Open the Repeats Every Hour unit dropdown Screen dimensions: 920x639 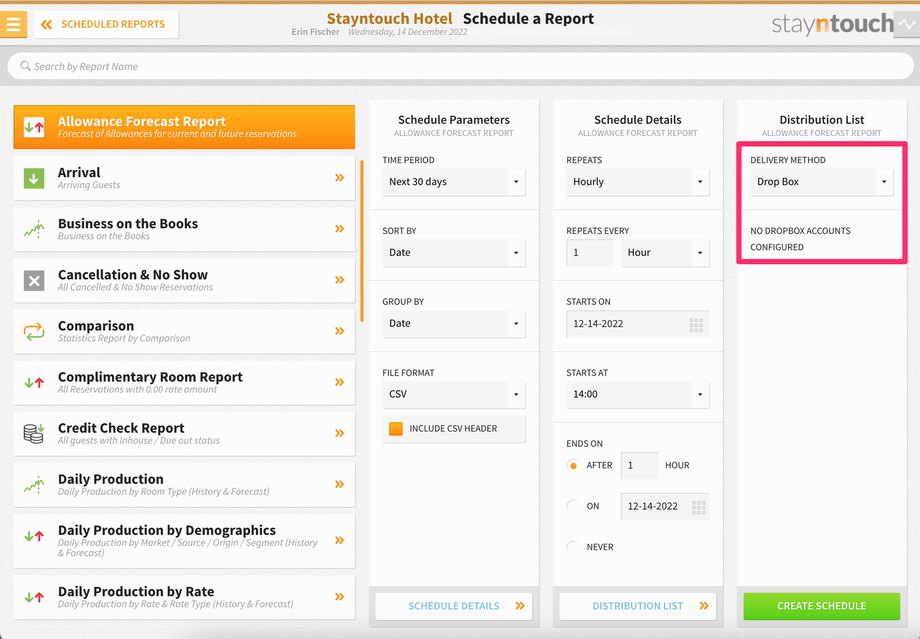[665, 253]
